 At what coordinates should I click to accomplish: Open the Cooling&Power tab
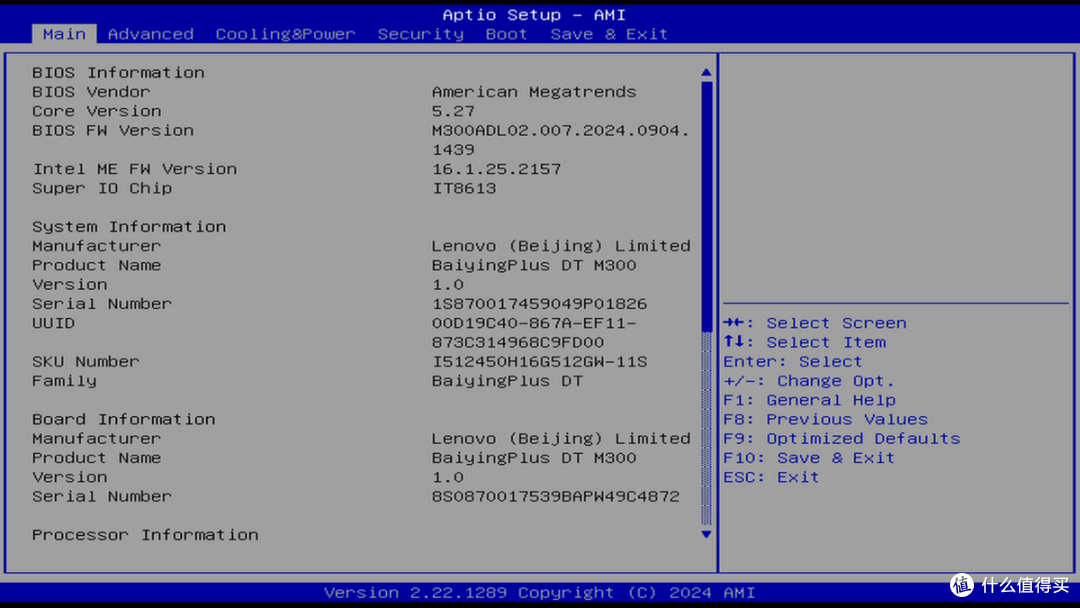tap(285, 34)
